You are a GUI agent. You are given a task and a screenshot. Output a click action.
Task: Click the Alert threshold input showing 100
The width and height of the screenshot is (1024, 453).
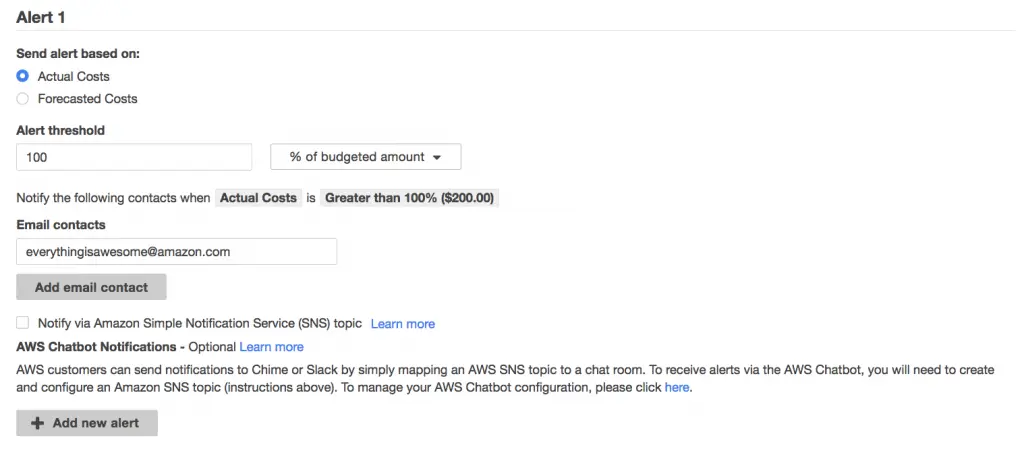(x=134, y=157)
